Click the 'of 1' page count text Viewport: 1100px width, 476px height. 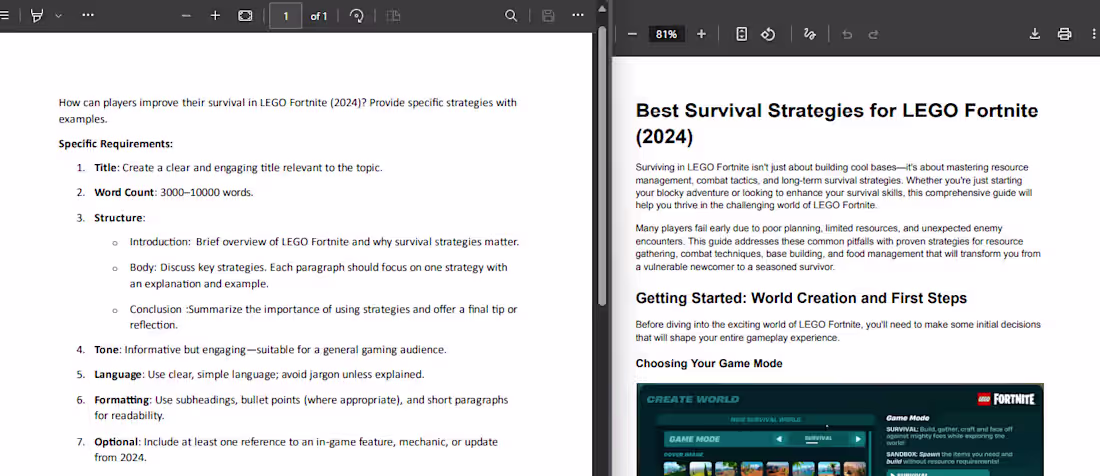pyautogui.click(x=319, y=15)
